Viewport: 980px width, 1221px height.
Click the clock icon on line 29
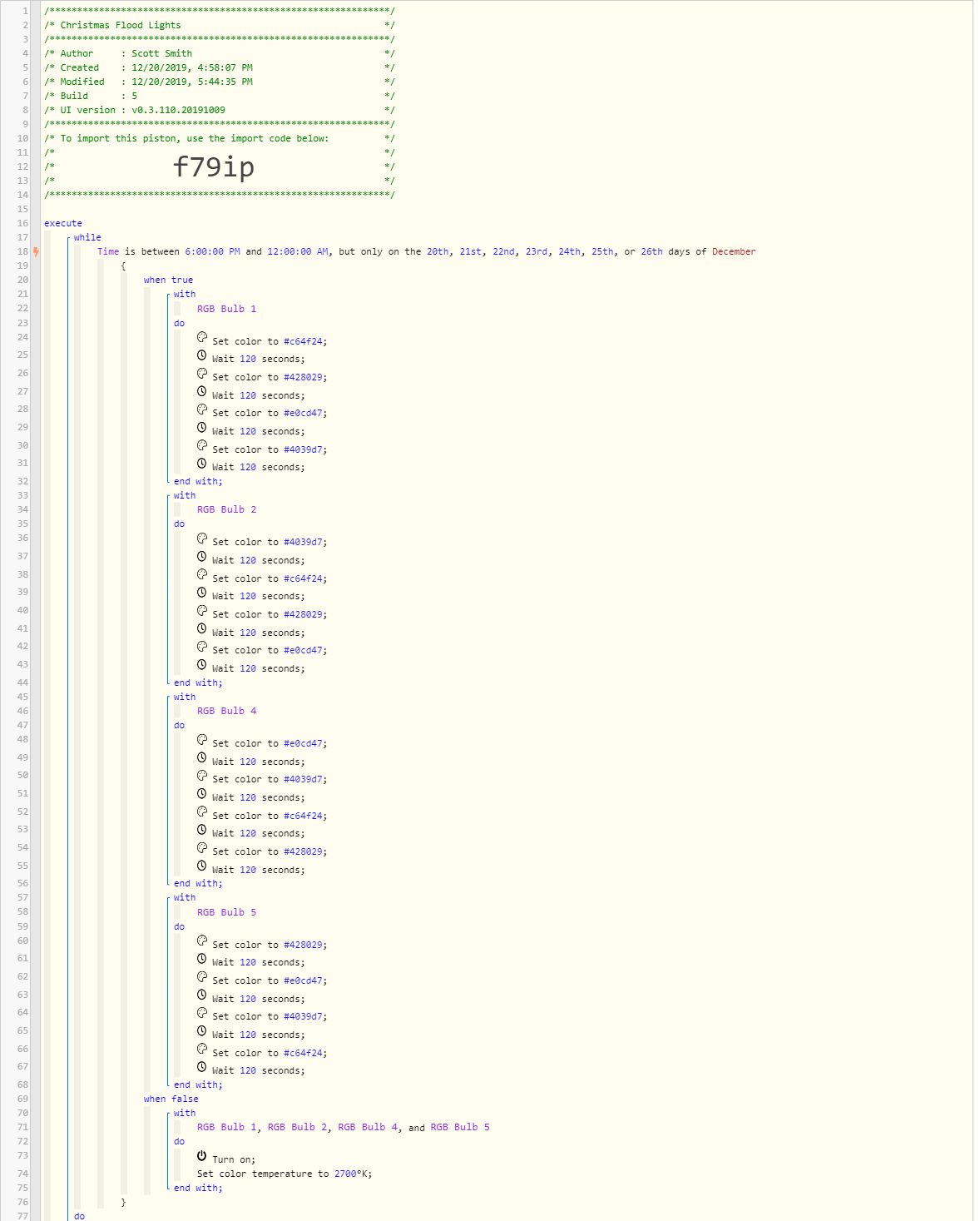tap(202, 427)
